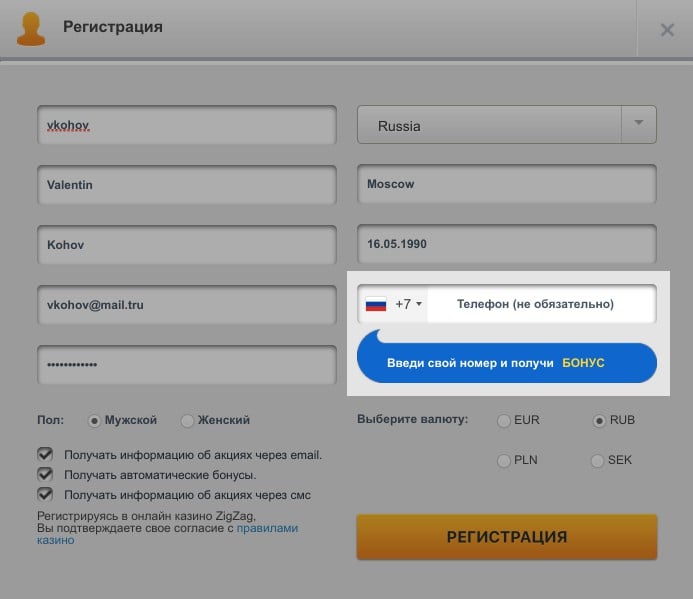The image size is (693, 599).
Task: Choose PLN as currency
Action: 504,461
